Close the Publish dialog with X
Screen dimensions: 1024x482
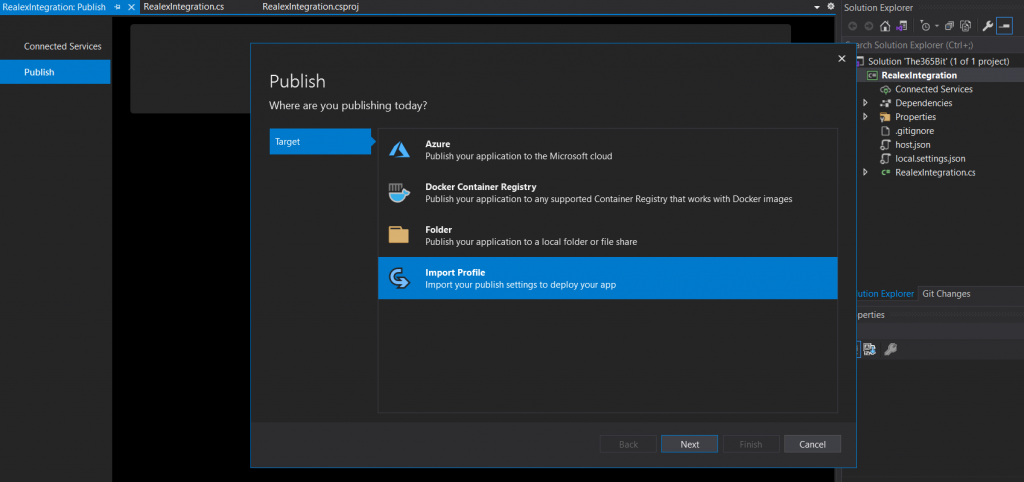point(842,58)
